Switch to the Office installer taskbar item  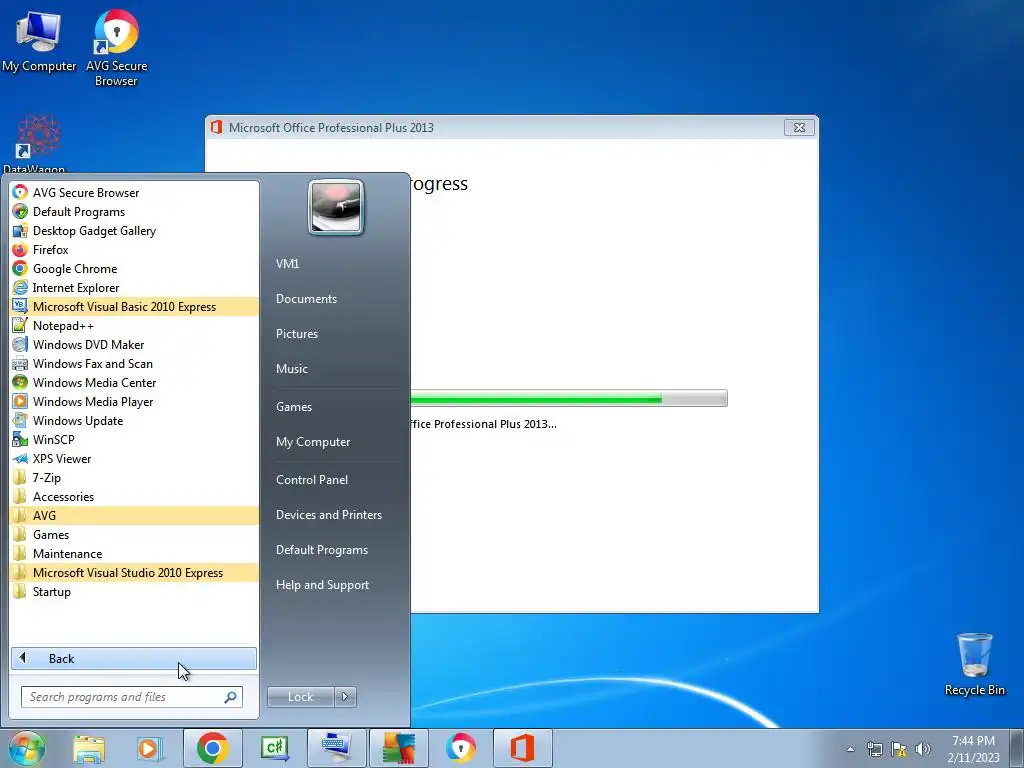[522, 748]
